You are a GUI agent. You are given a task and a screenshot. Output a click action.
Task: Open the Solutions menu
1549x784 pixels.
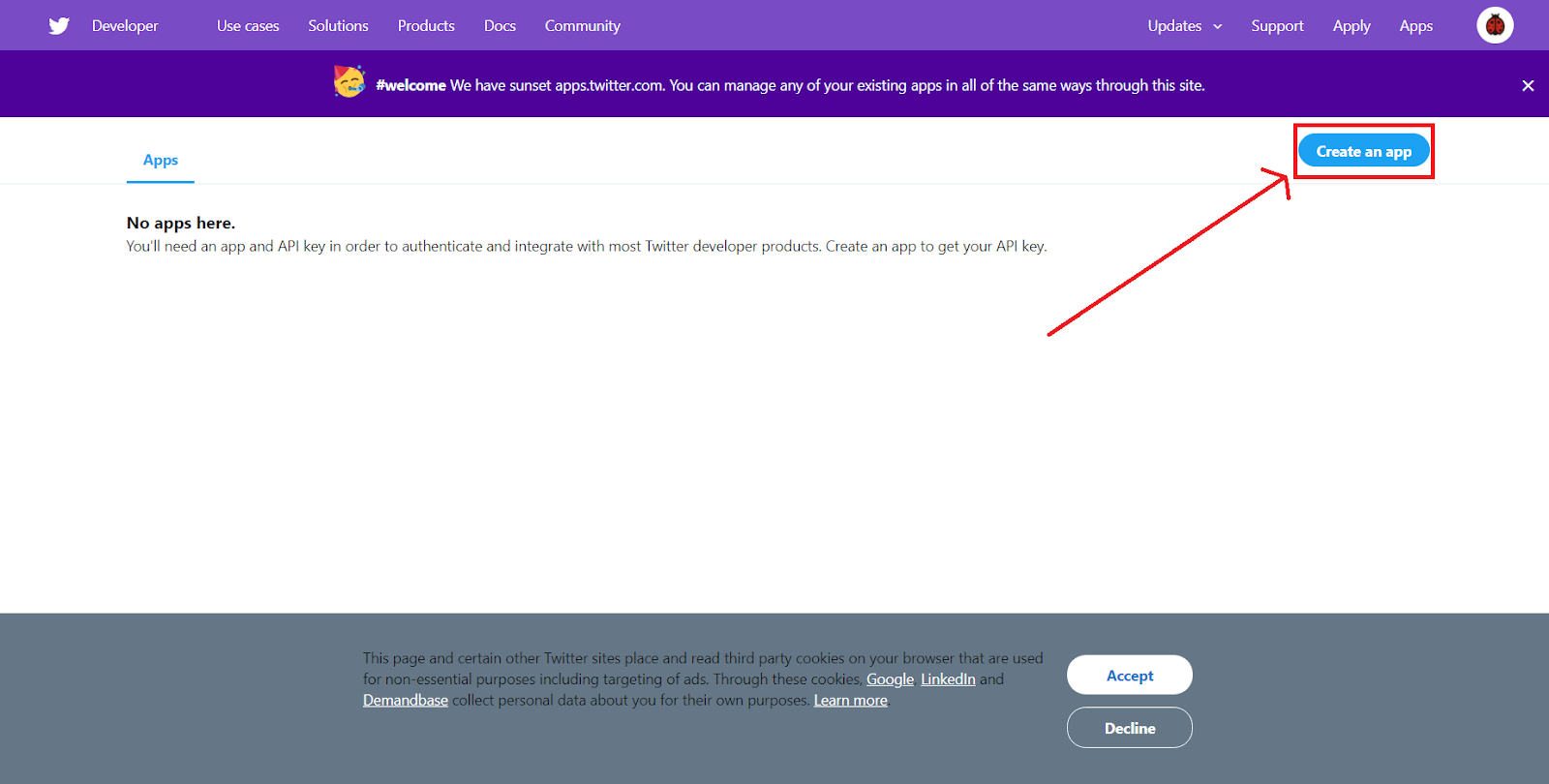click(x=338, y=26)
